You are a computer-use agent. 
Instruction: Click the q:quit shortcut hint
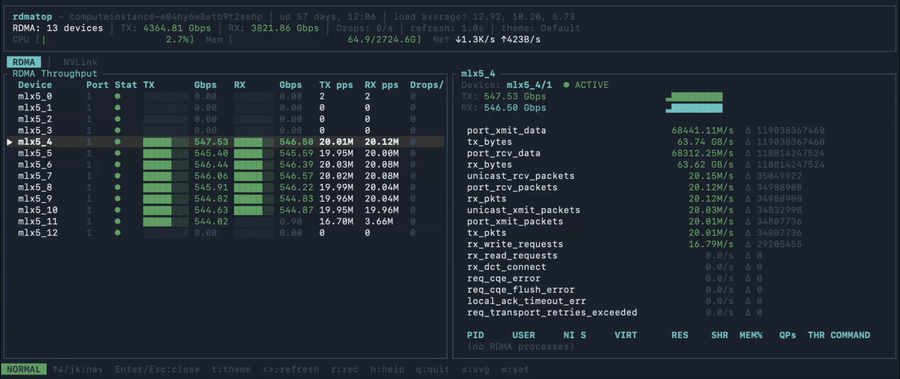click(433, 369)
